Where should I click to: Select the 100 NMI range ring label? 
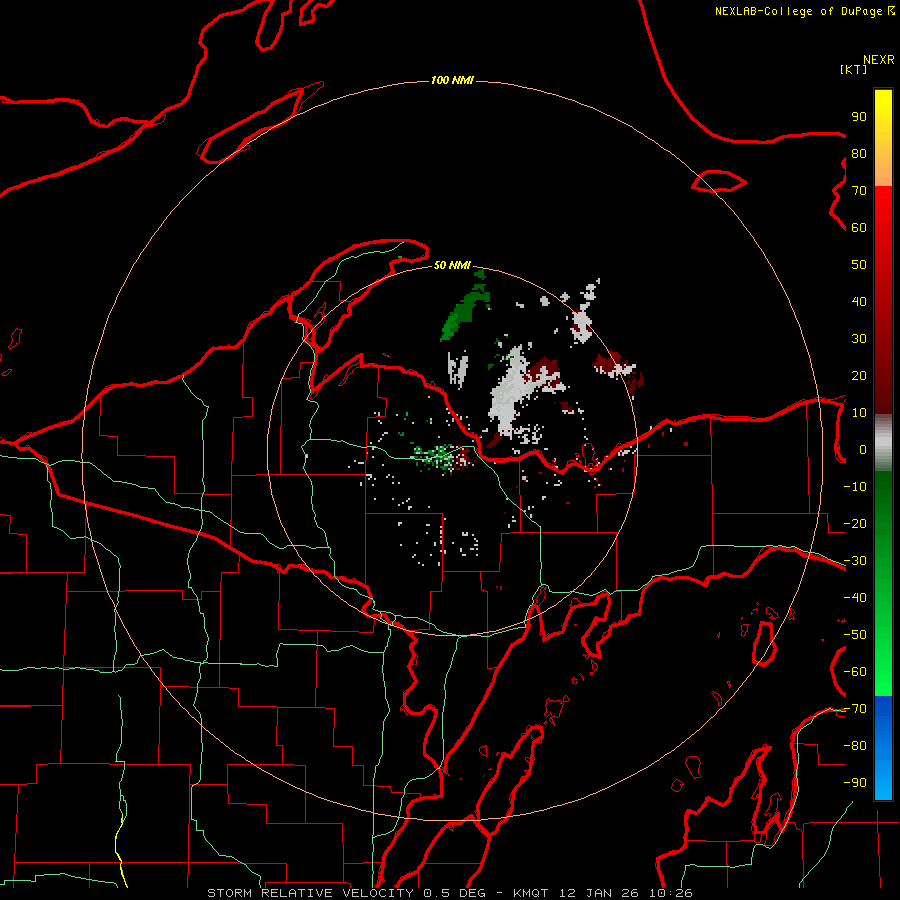point(452,80)
